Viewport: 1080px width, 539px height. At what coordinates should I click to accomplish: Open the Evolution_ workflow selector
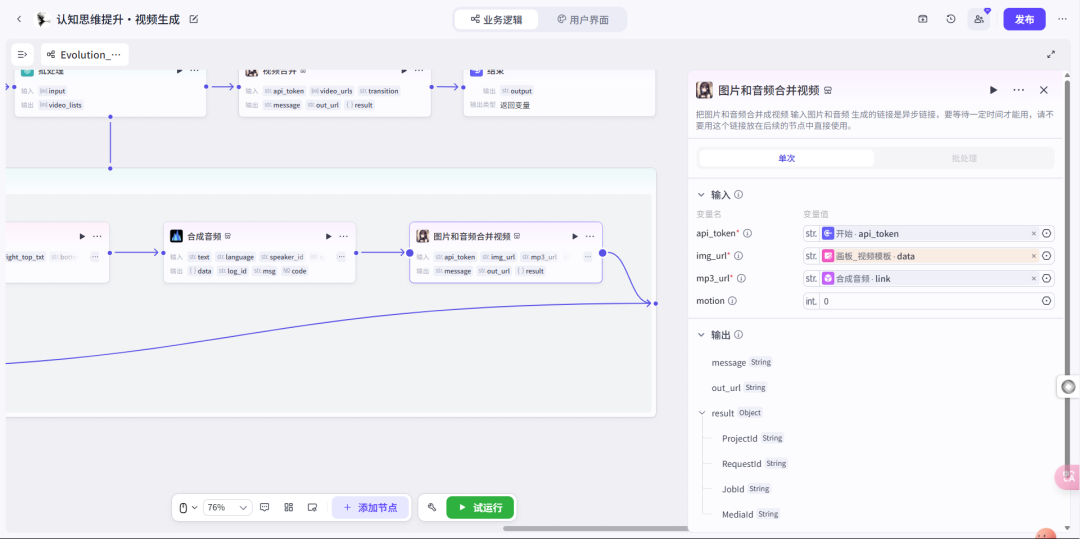tap(85, 54)
